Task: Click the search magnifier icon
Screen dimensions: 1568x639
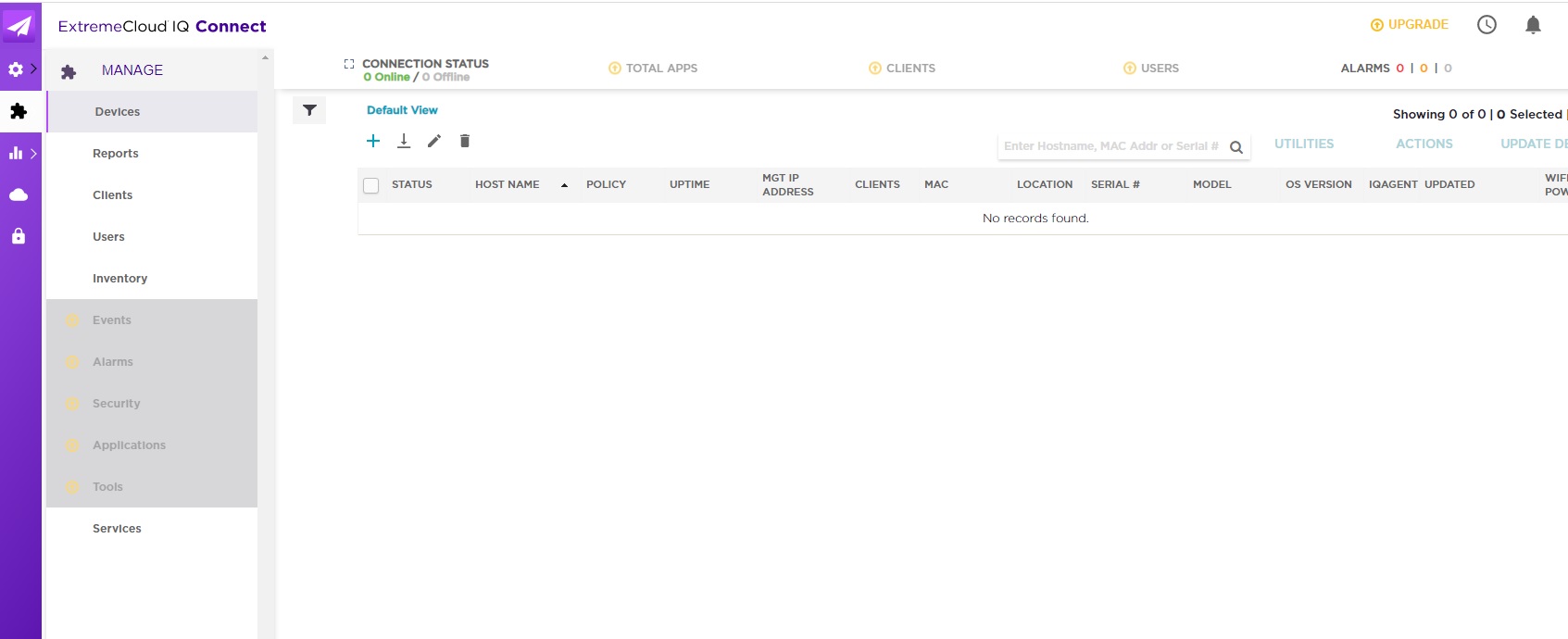Action: click(x=1236, y=147)
